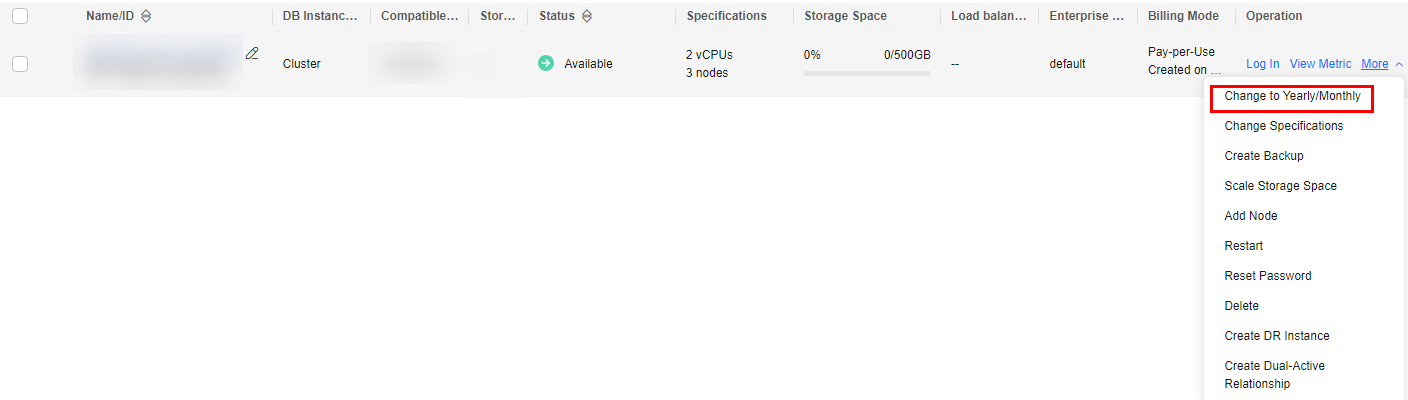Click the storage space usage progress bar
1408x400 pixels.
pyautogui.click(x=867, y=73)
